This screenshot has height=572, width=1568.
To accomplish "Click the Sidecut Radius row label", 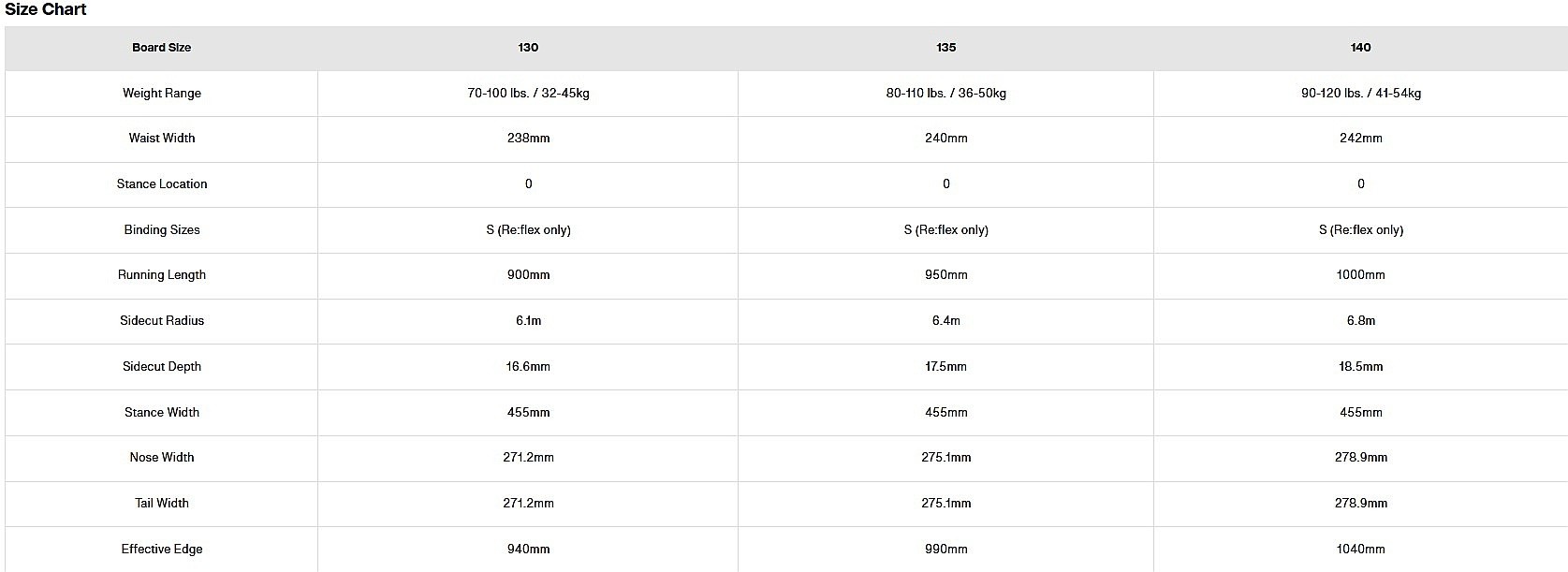I will 161,321.
